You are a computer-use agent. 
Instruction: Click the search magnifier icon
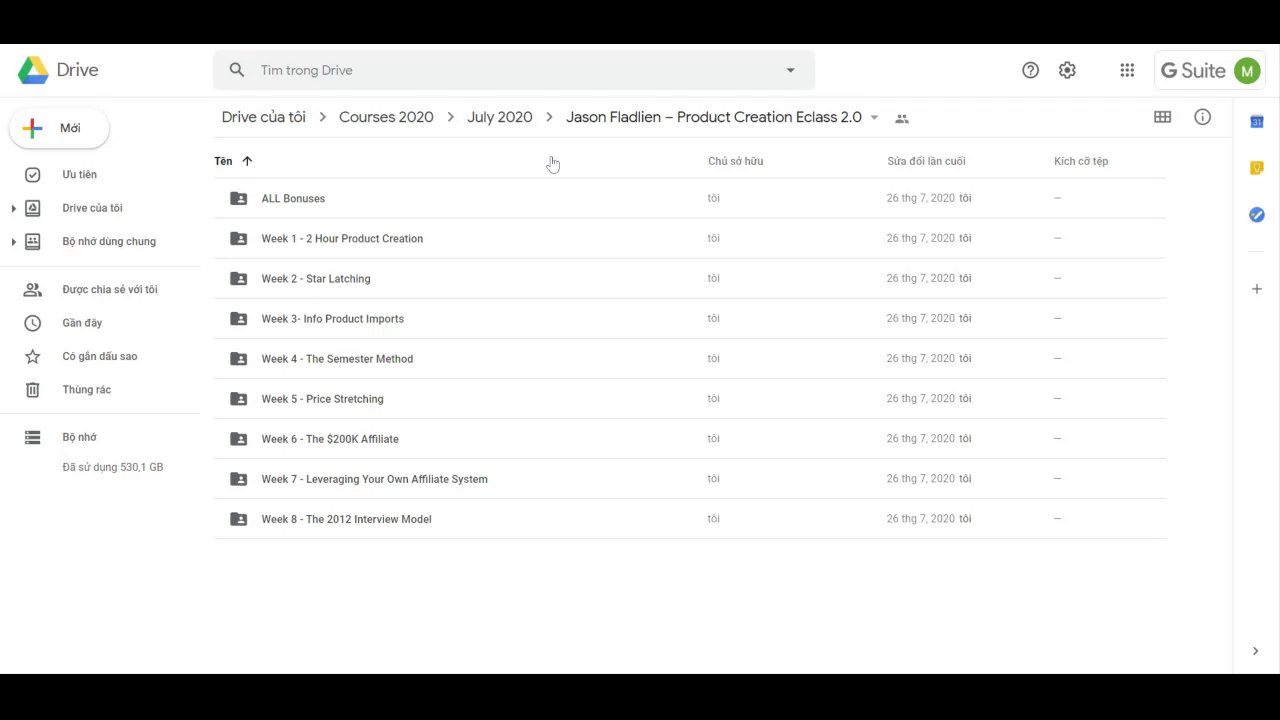(x=237, y=70)
